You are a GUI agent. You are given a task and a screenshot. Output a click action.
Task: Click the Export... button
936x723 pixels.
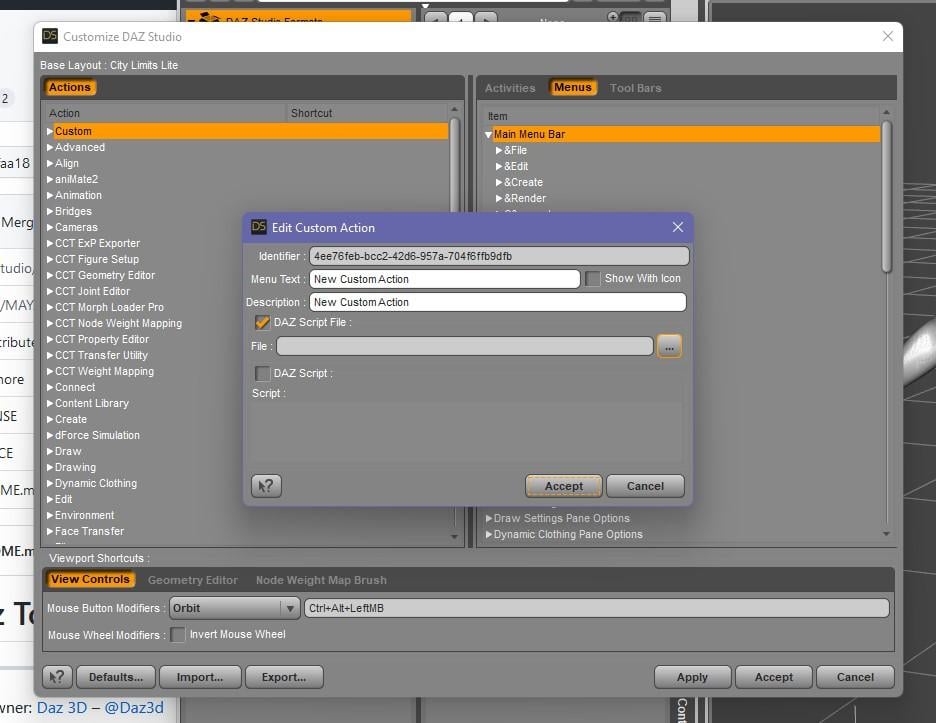coord(284,677)
